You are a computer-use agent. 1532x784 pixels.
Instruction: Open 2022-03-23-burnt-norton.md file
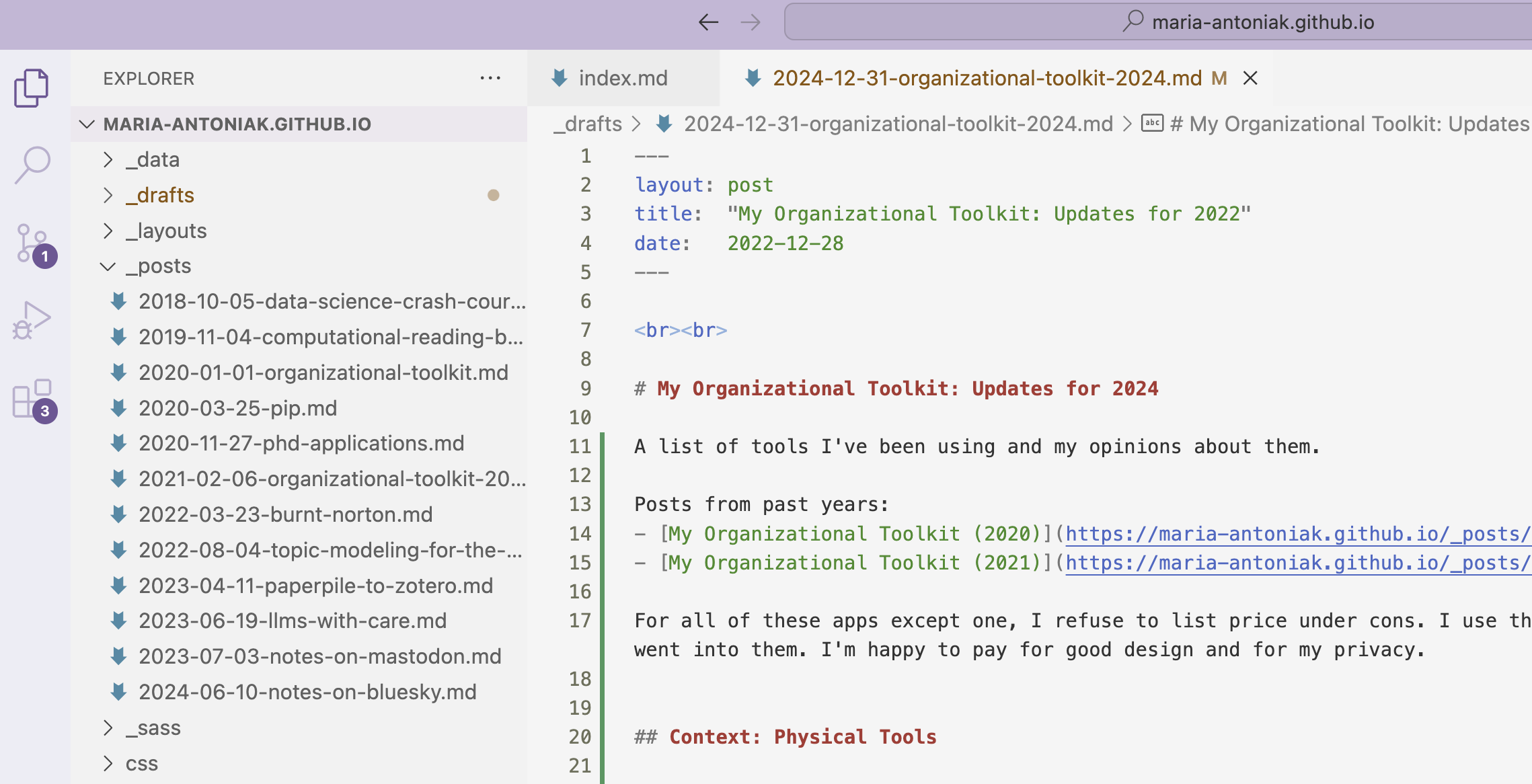tap(299, 514)
